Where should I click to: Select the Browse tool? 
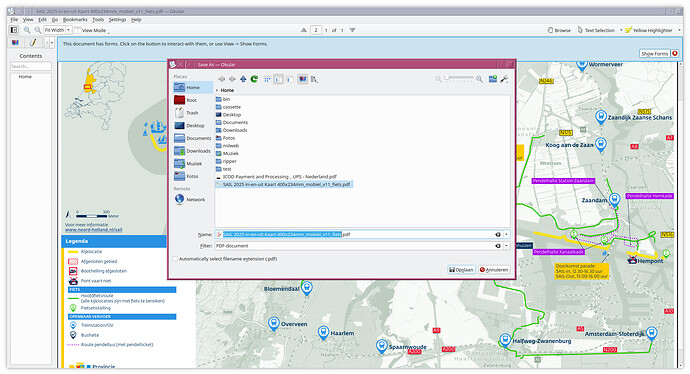[559, 30]
